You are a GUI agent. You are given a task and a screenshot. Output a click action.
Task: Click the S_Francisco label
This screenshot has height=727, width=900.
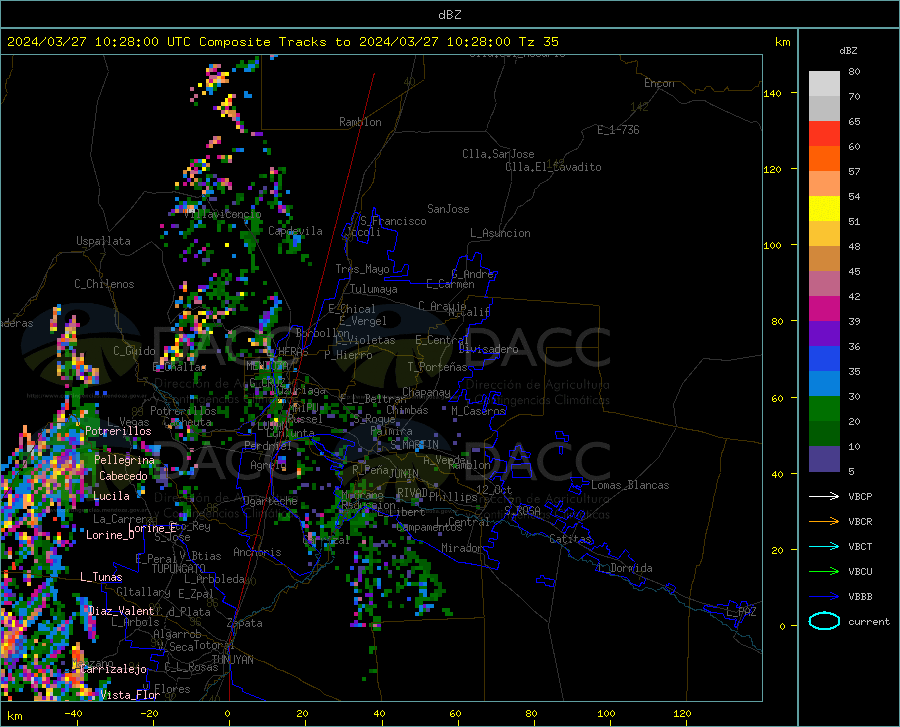point(393,221)
